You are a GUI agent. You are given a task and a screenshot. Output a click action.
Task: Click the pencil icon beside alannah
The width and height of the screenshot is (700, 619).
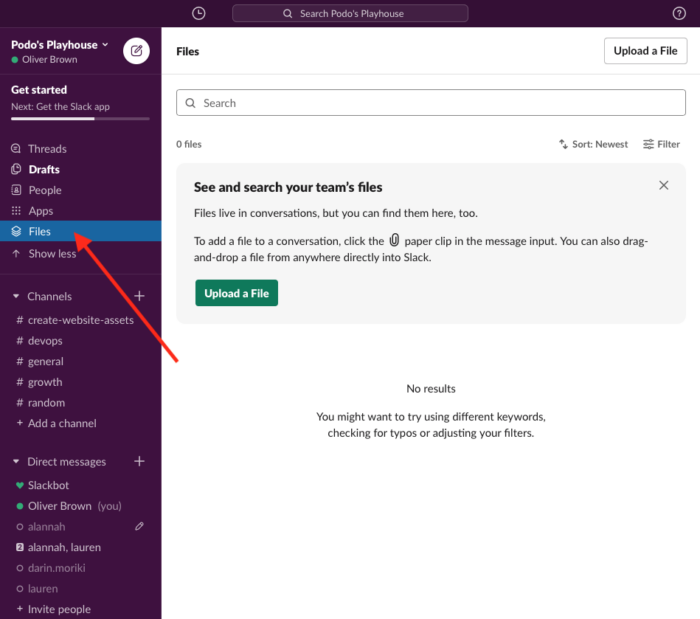pyautogui.click(x=140, y=526)
